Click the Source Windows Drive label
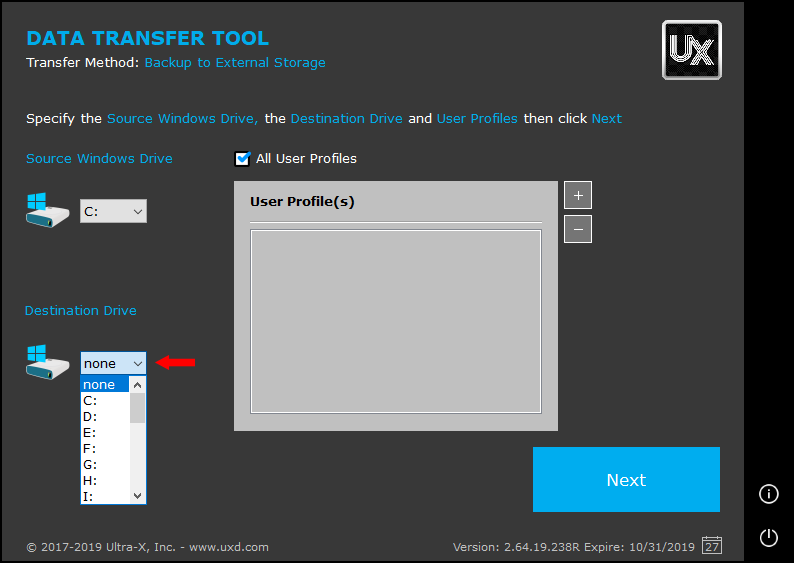Viewport: 794px width, 563px height. 99,158
